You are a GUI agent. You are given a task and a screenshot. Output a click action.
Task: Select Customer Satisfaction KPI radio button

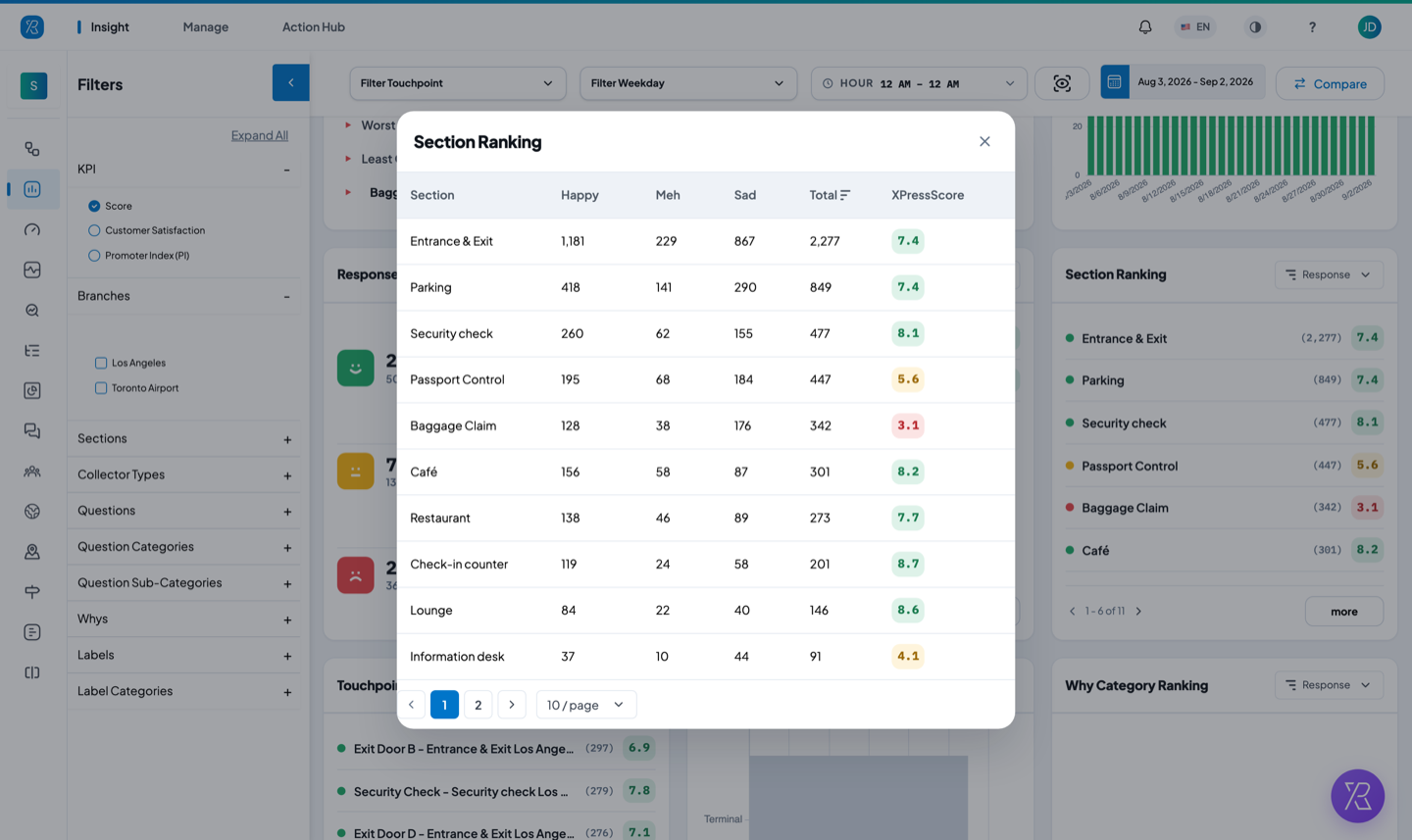[x=94, y=230]
